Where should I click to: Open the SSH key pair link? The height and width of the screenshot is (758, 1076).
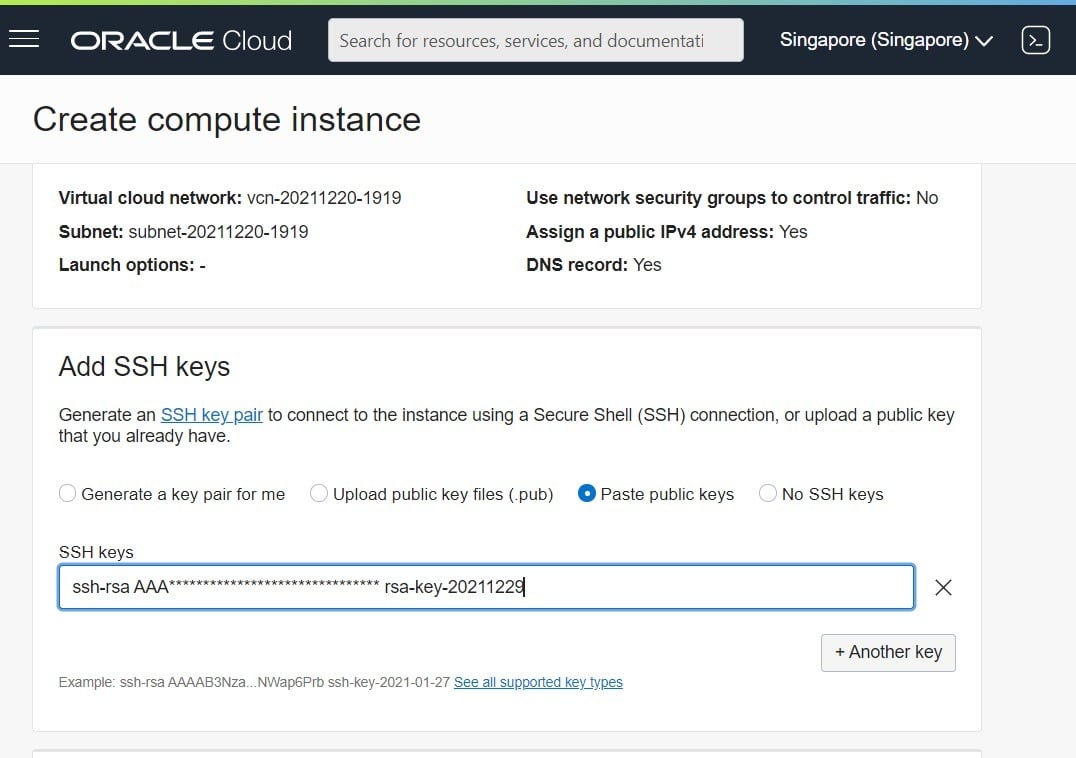tap(211, 415)
